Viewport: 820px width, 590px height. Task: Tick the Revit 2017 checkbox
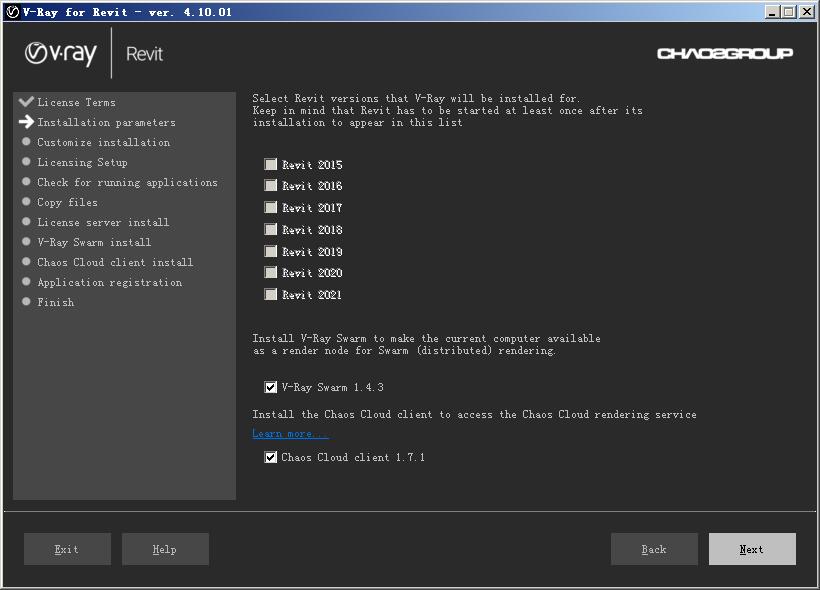point(270,208)
